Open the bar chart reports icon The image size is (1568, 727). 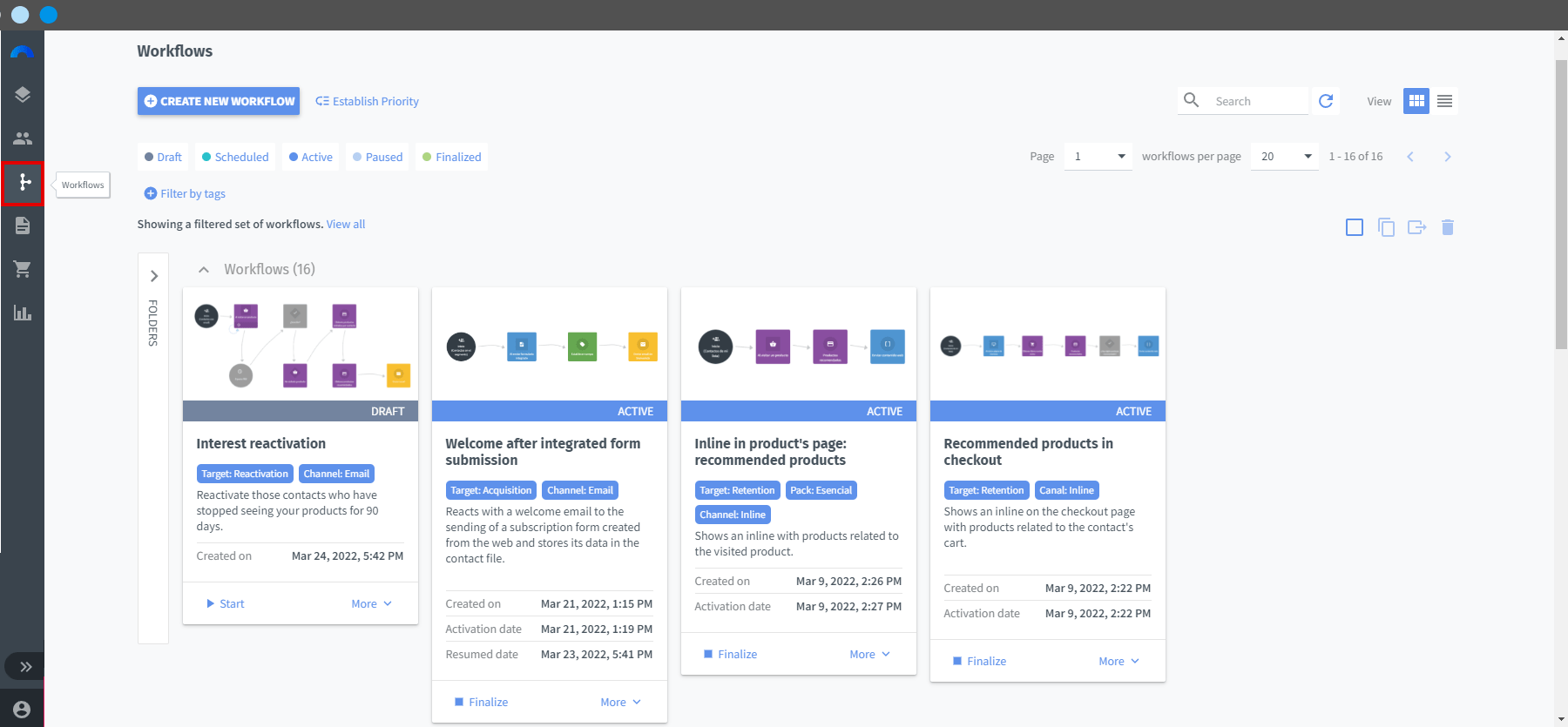pos(23,313)
